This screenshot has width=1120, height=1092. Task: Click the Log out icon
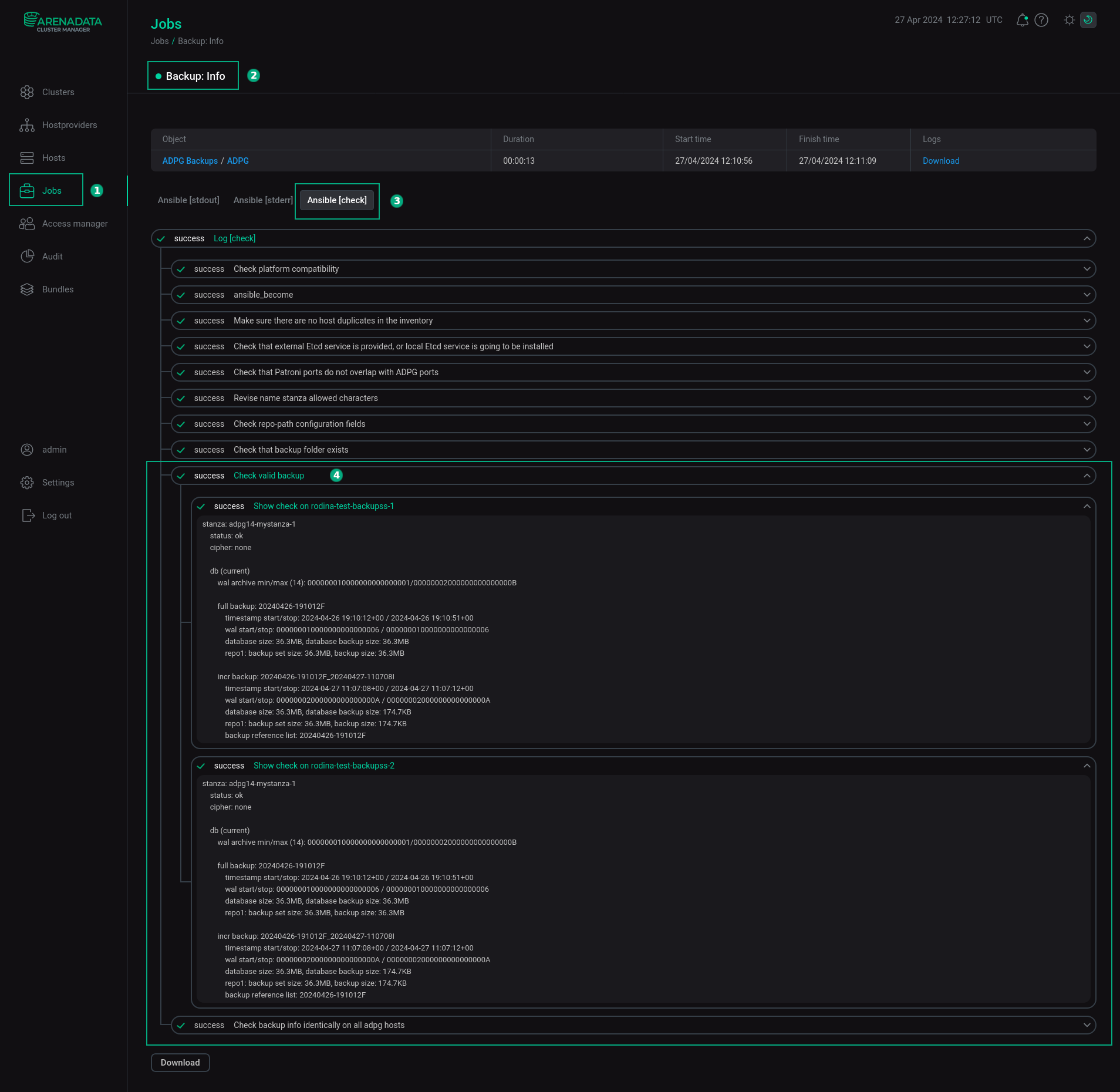28,515
